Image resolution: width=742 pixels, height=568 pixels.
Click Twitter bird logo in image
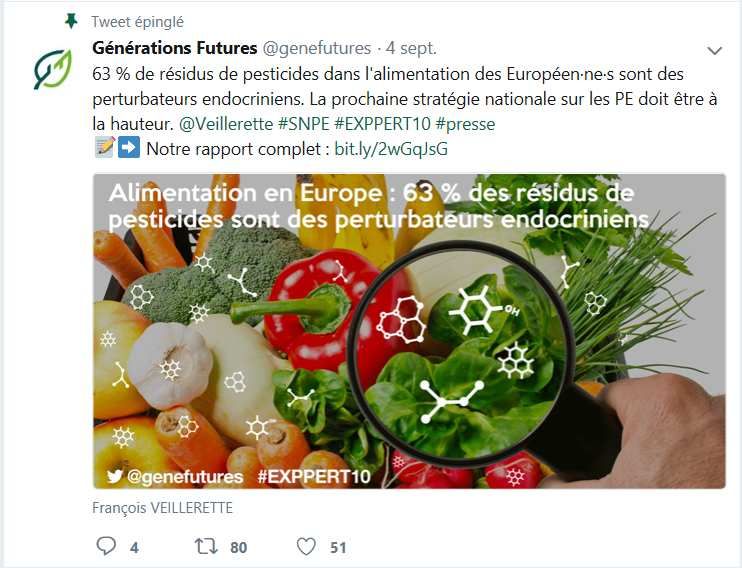point(115,476)
